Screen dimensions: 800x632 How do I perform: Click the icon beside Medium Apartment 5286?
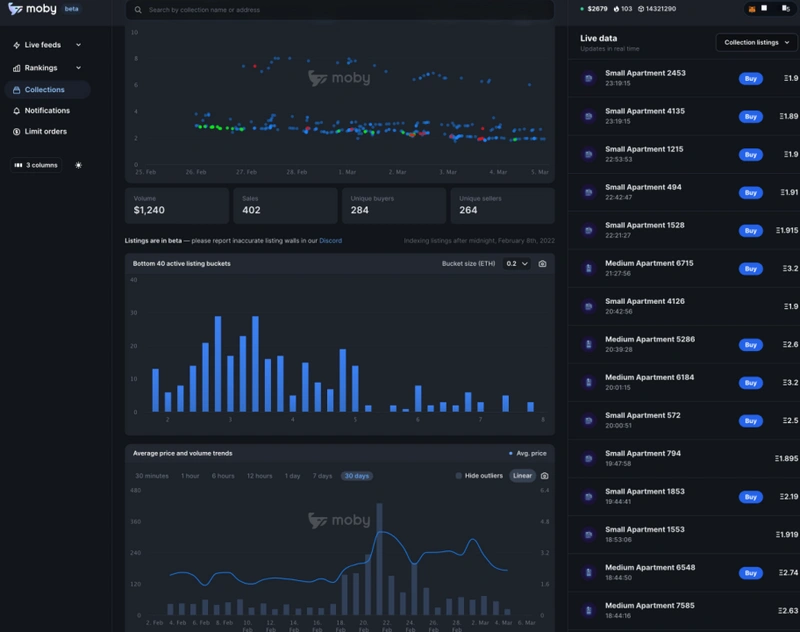pos(588,344)
